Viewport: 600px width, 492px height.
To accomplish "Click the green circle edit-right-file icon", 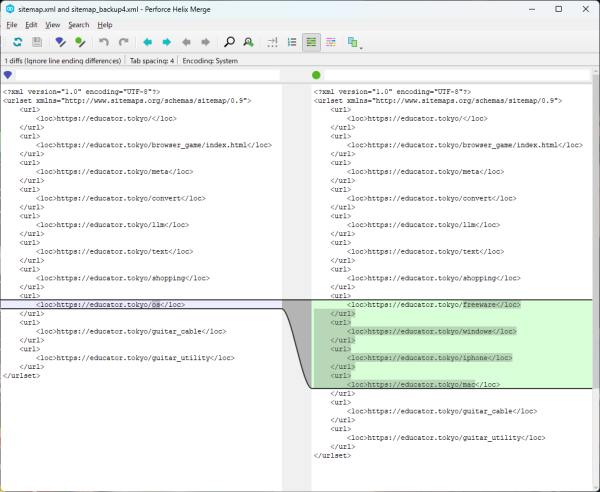I will 80,42.
